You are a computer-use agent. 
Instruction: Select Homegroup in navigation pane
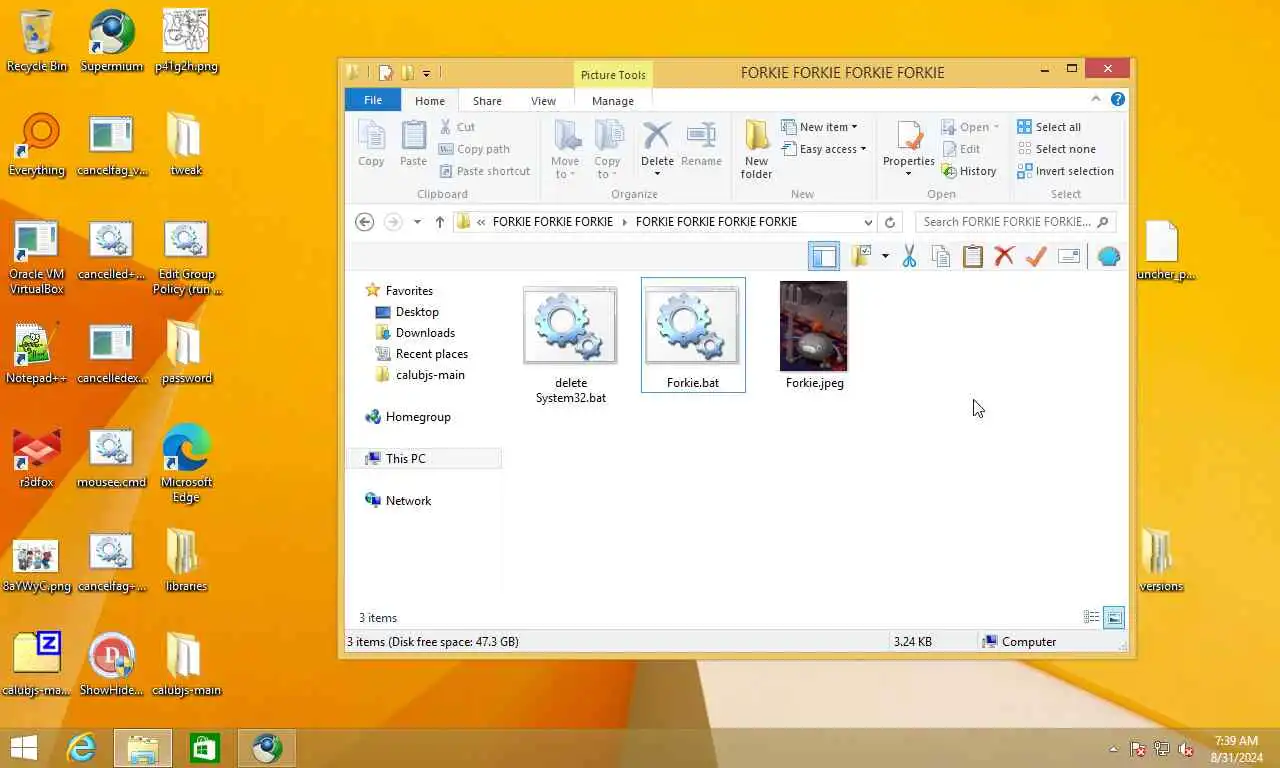(418, 417)
